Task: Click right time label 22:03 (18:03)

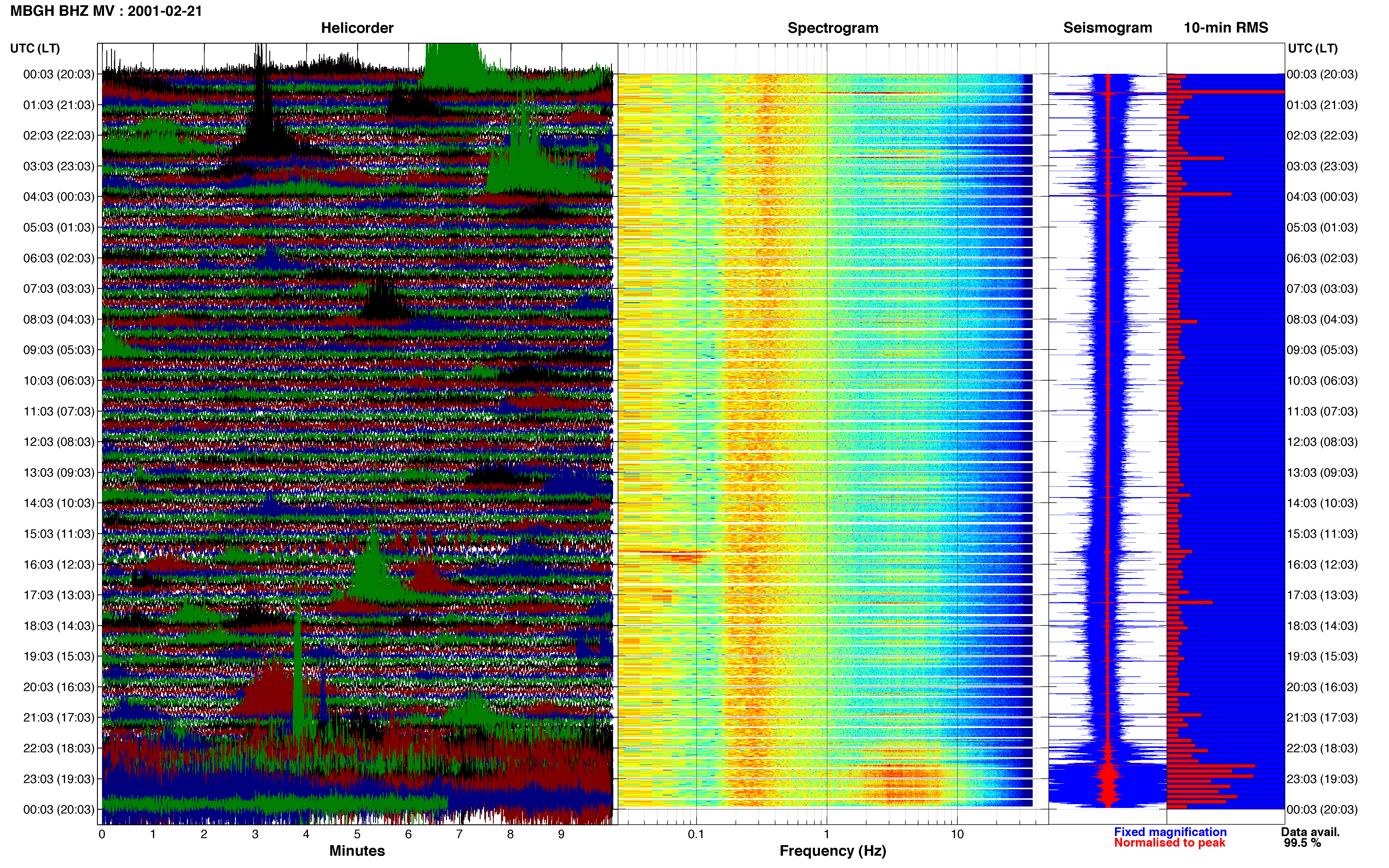Action: 1322,748
